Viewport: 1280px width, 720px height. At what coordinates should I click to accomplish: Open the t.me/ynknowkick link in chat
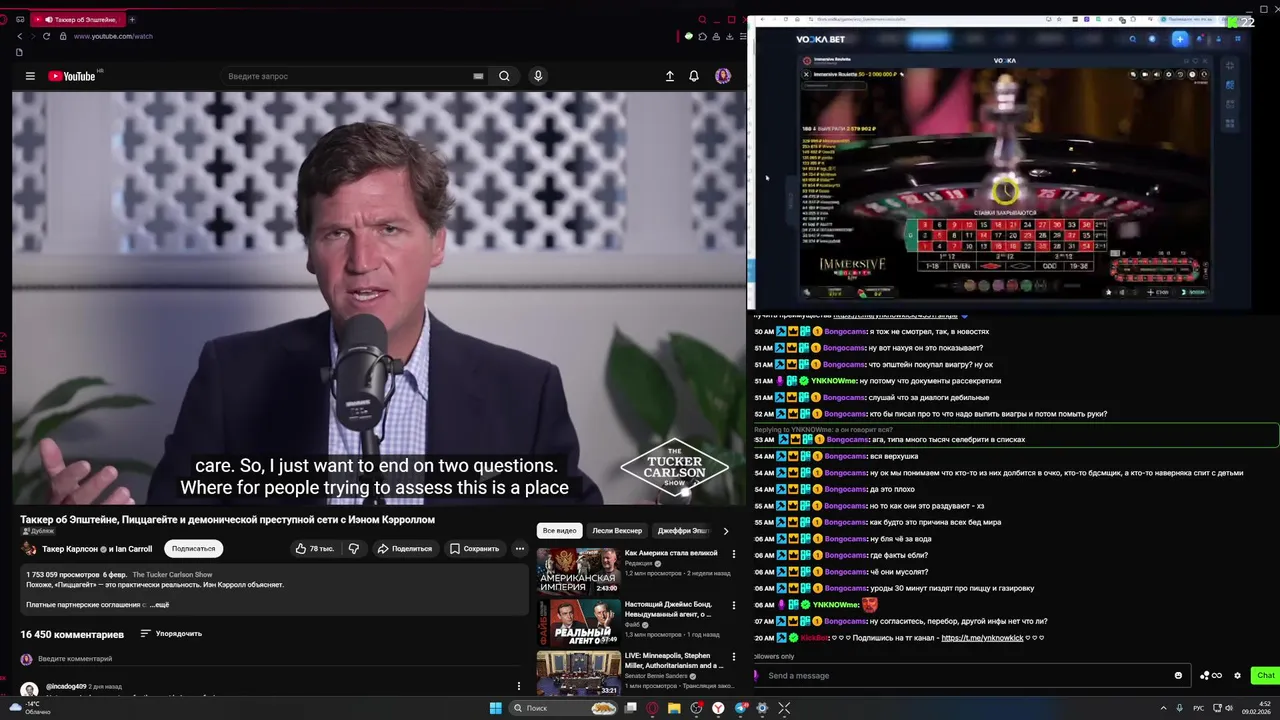982,638
